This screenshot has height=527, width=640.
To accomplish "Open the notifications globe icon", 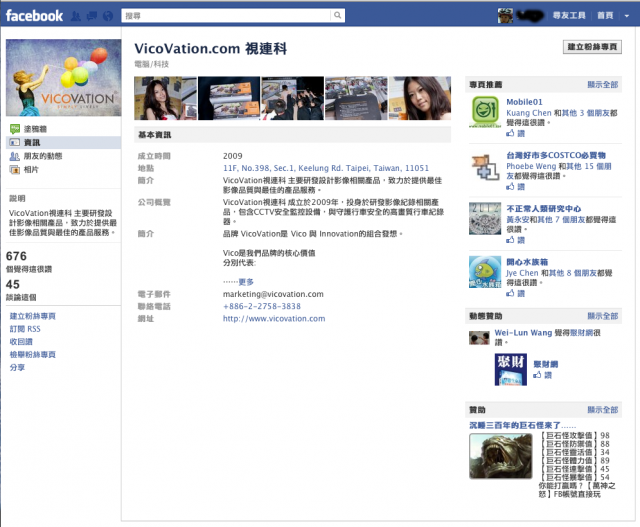I will (108, 16).
